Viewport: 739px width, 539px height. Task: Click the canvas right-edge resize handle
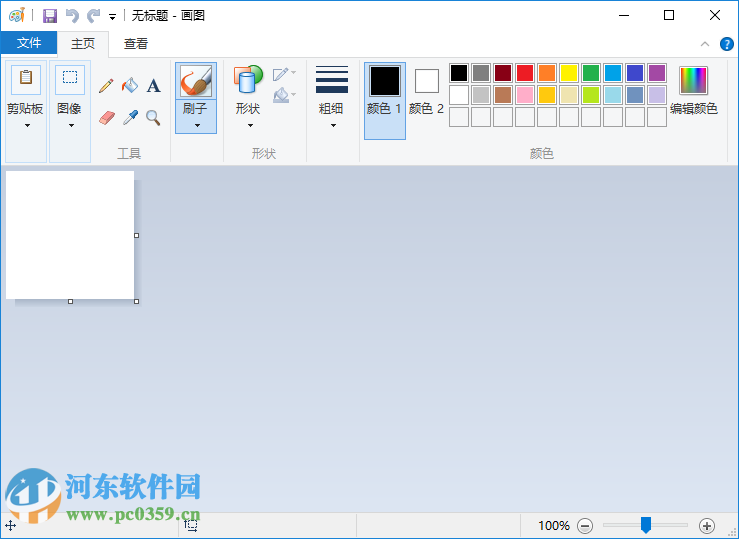coord(137,236)
